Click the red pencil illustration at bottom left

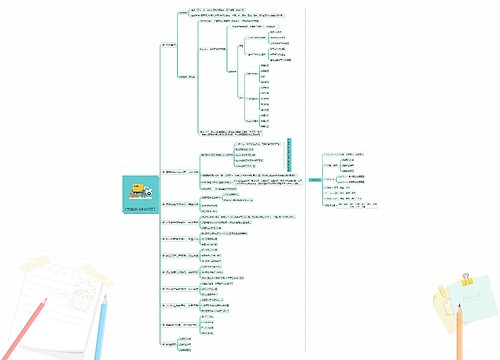[23, 329]
